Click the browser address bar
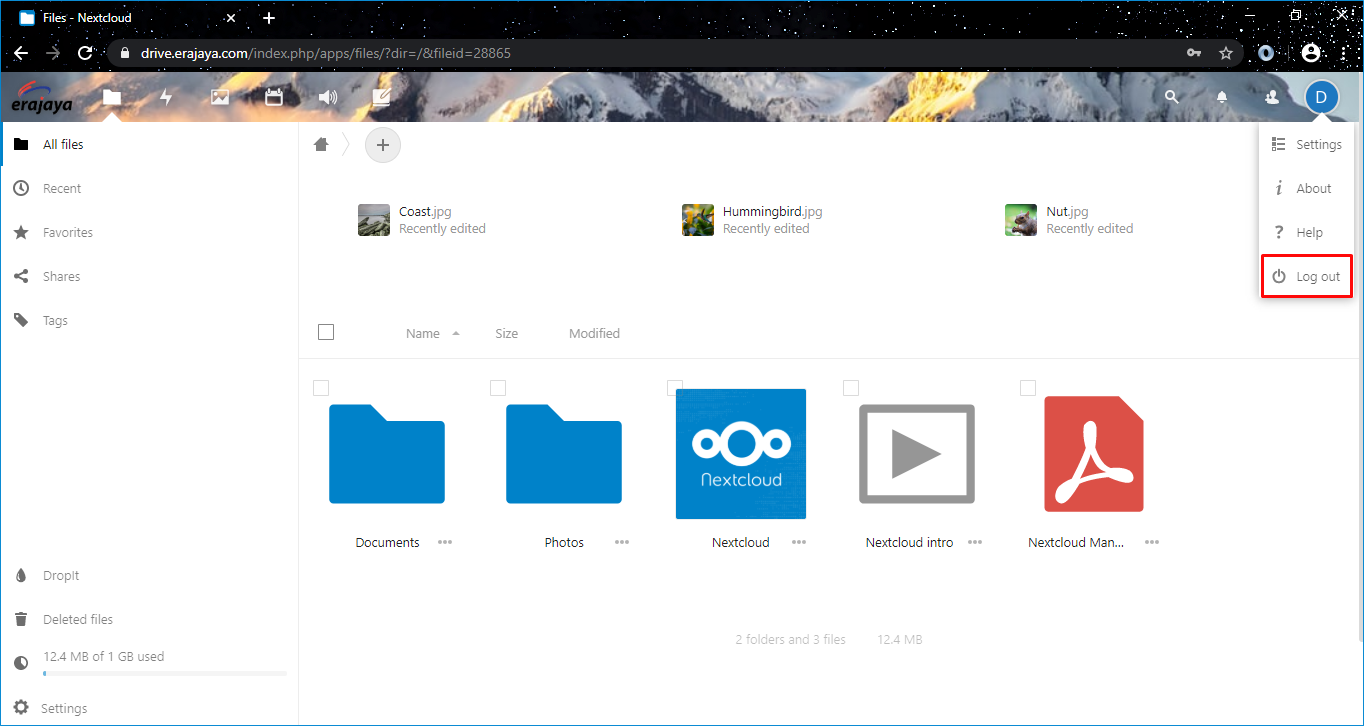The width and height of the screenshot is (1364, 726). click(675, 53)
